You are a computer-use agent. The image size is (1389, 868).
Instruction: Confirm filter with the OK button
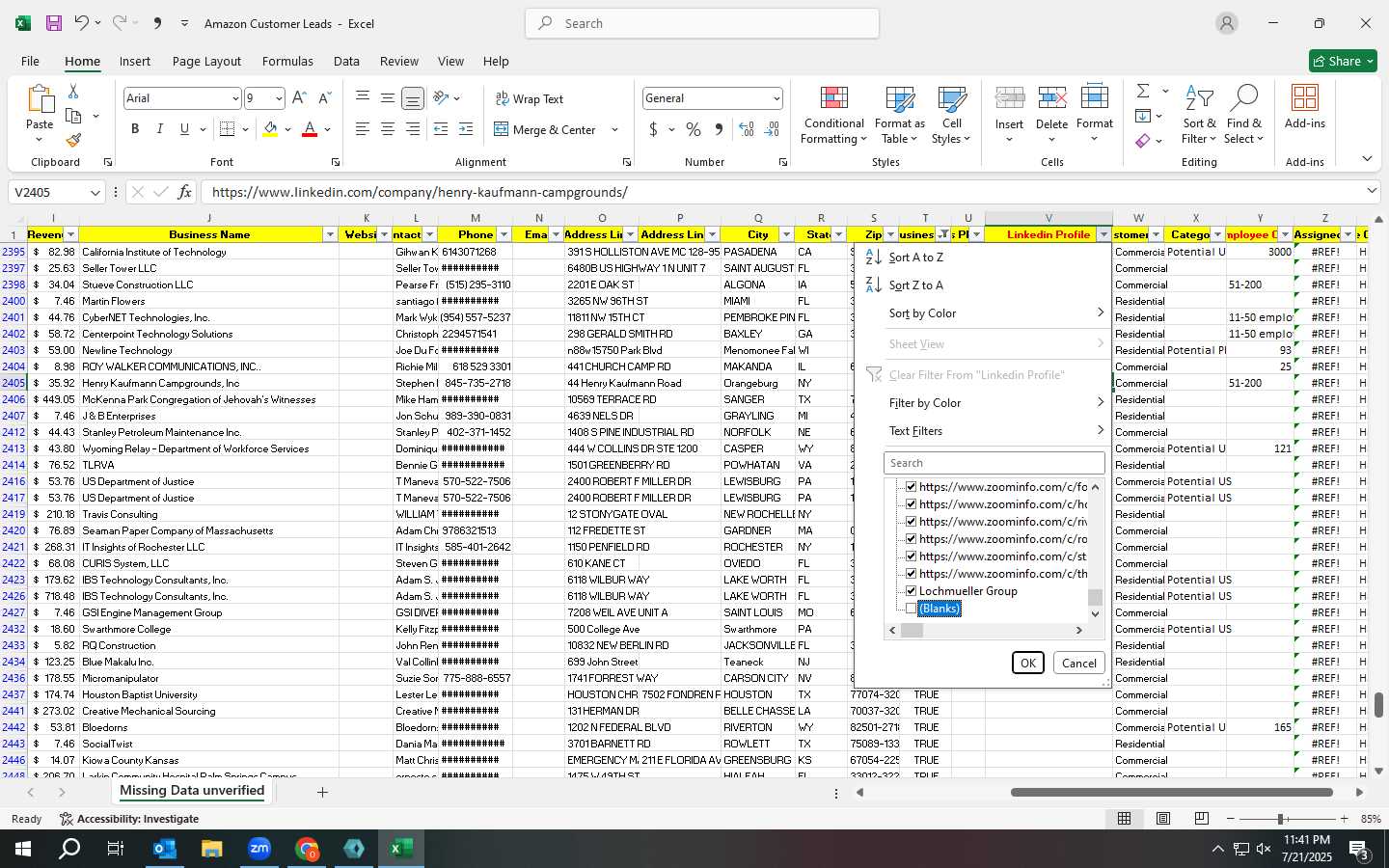[1028, 663]
